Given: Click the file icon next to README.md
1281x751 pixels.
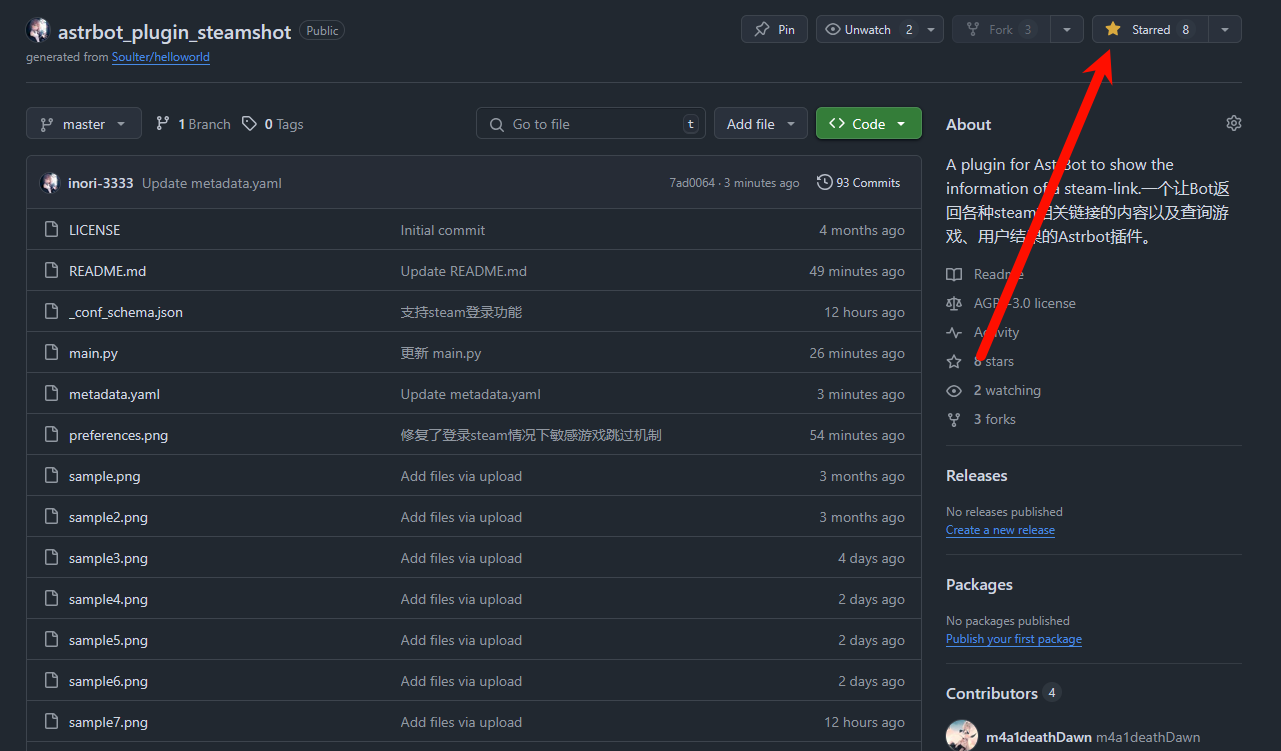Looking at the screenshot, I should click(52, 271).
